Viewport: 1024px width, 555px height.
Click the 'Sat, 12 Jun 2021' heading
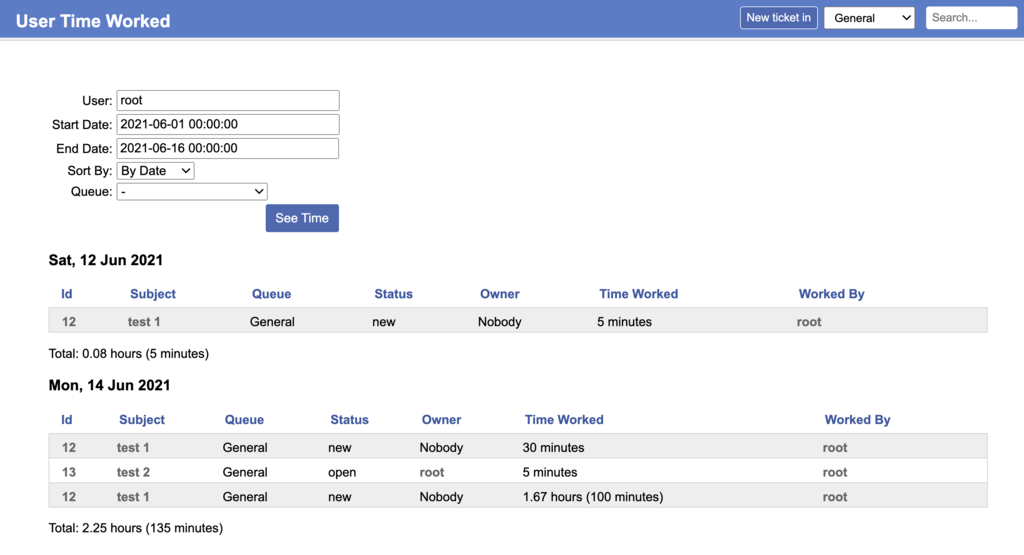[x=106, y=260]
